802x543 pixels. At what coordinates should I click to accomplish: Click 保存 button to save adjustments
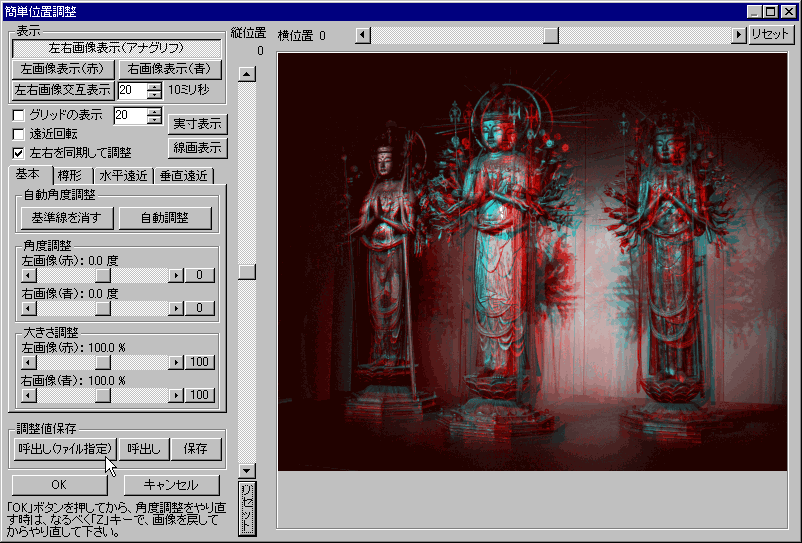tap(196, 449)
